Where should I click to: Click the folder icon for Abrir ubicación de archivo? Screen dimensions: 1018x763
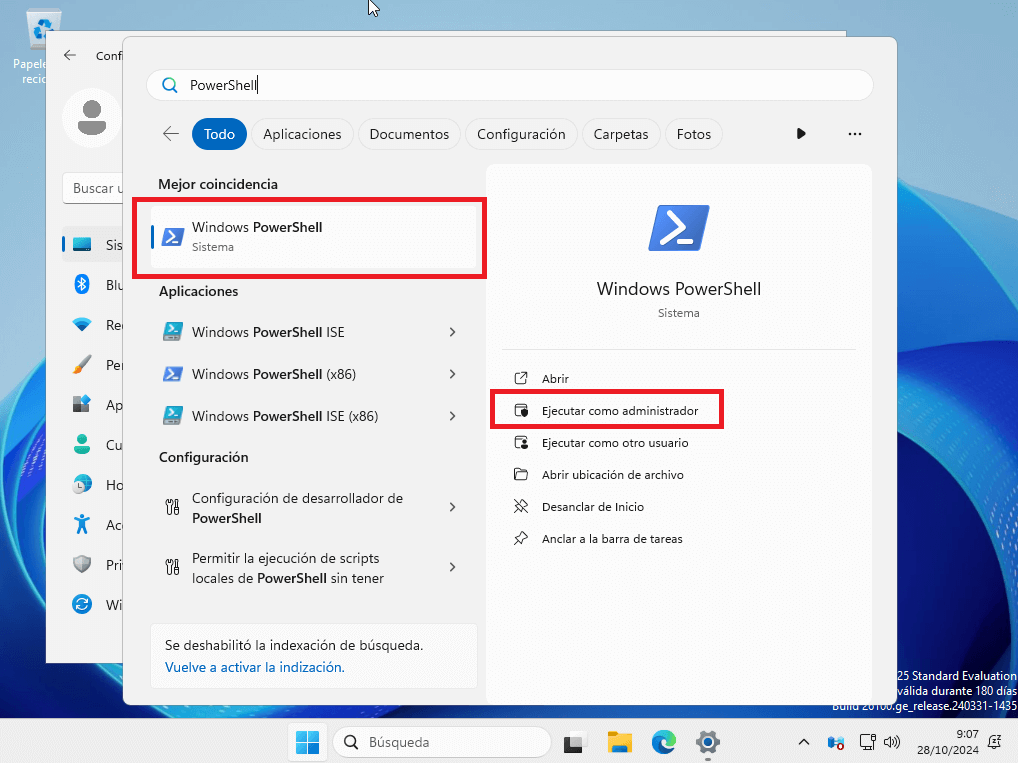(521, 474)
